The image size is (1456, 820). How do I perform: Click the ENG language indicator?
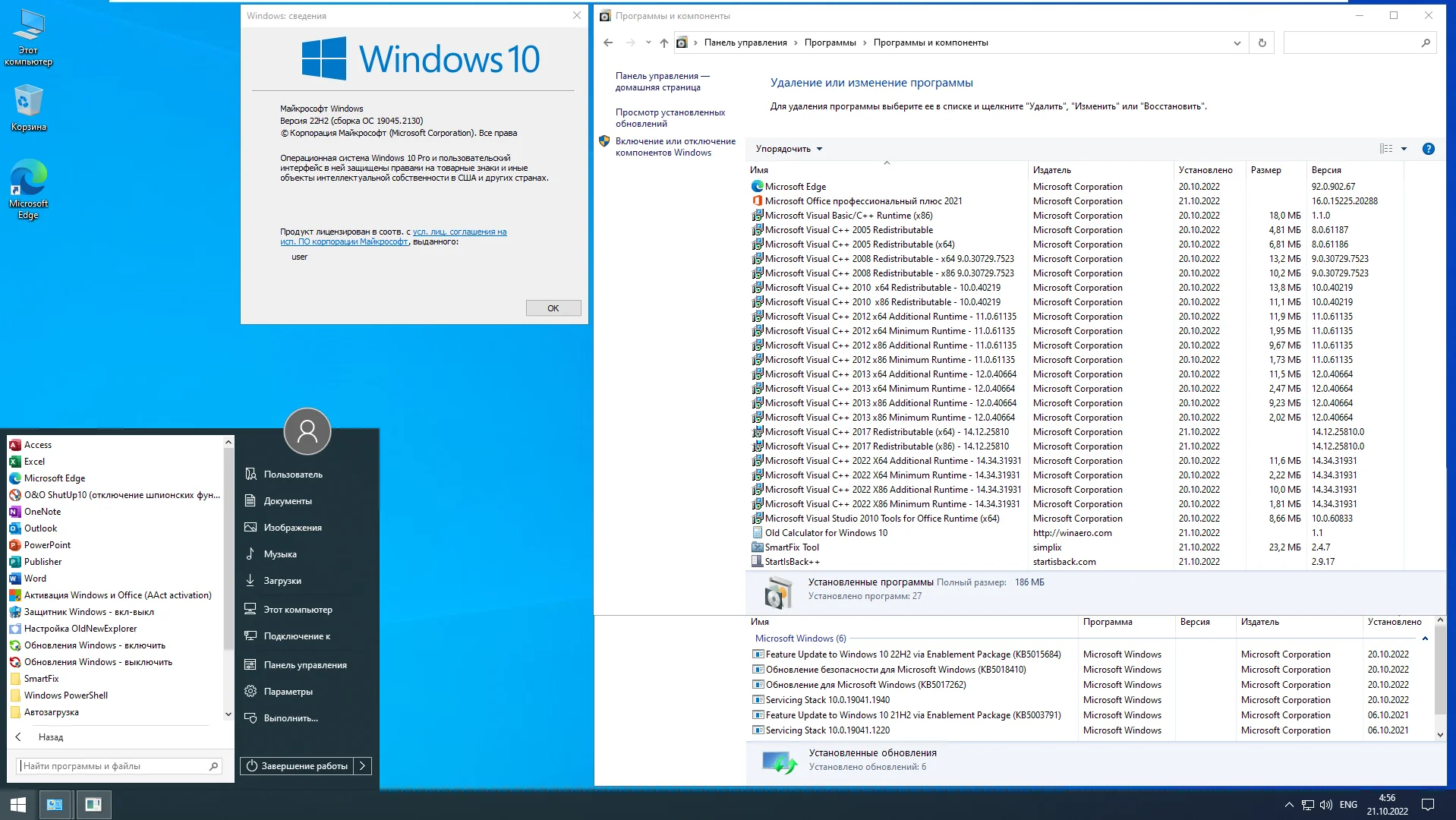(1348, 805)
